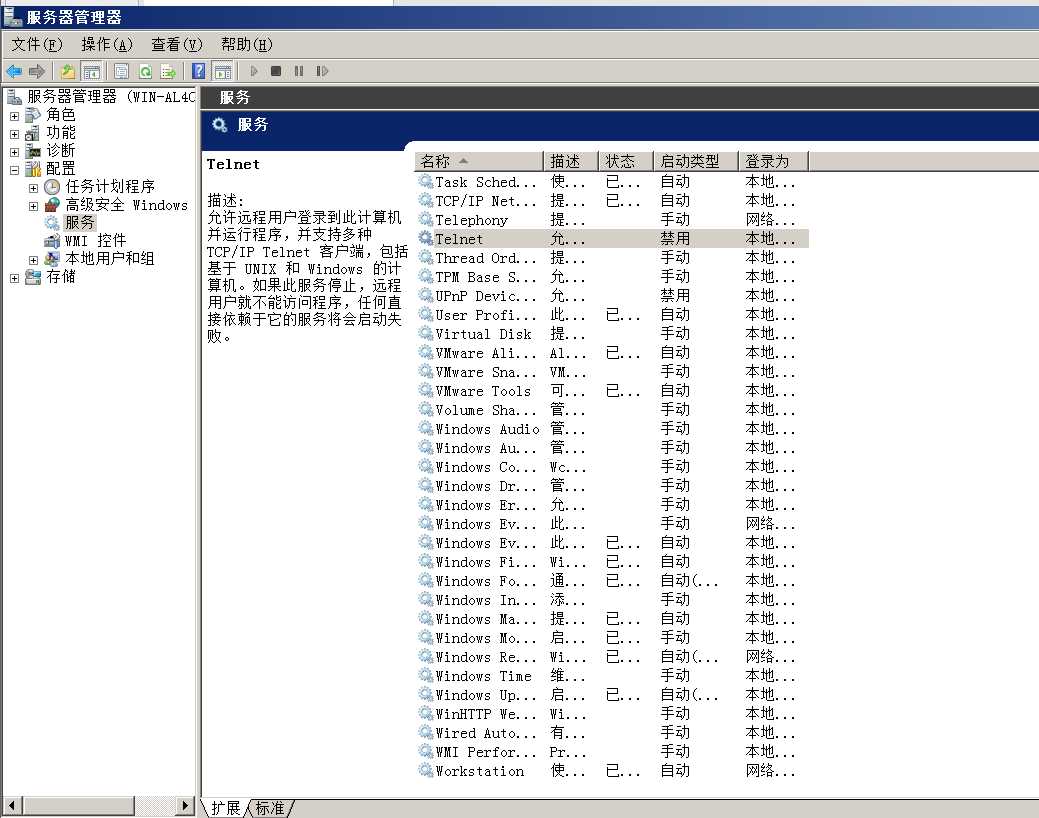Expand the 角色 tree node

(15, 116)
